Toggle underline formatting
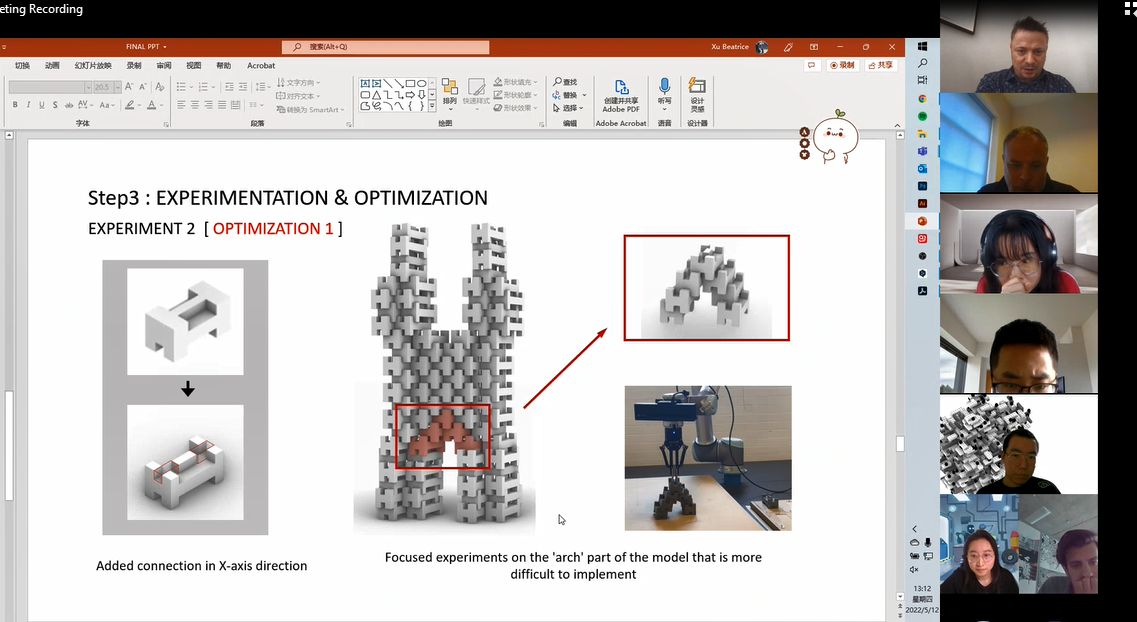 (42, 104)
